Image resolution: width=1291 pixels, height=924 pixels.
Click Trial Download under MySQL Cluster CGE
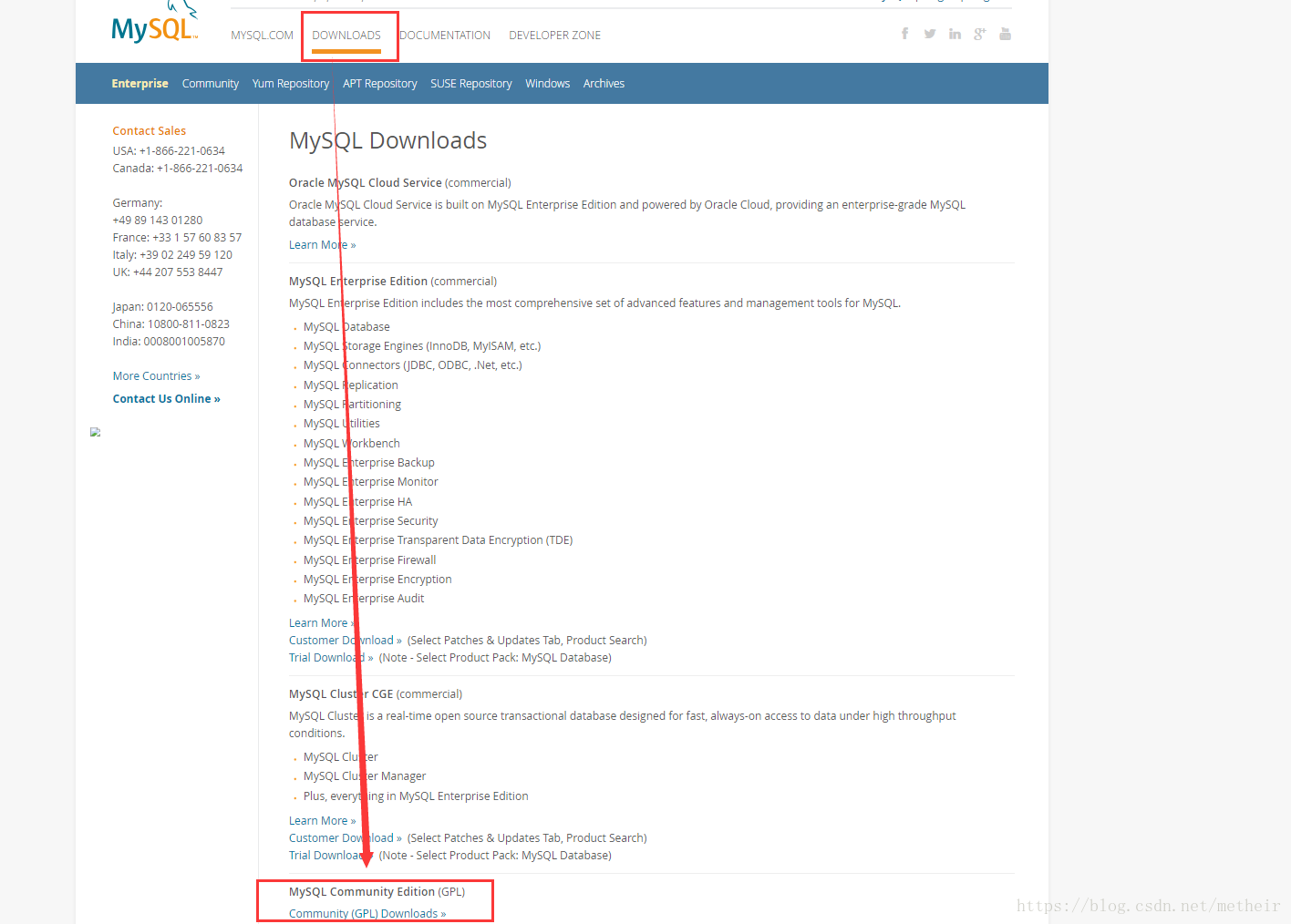pos(331,856)
